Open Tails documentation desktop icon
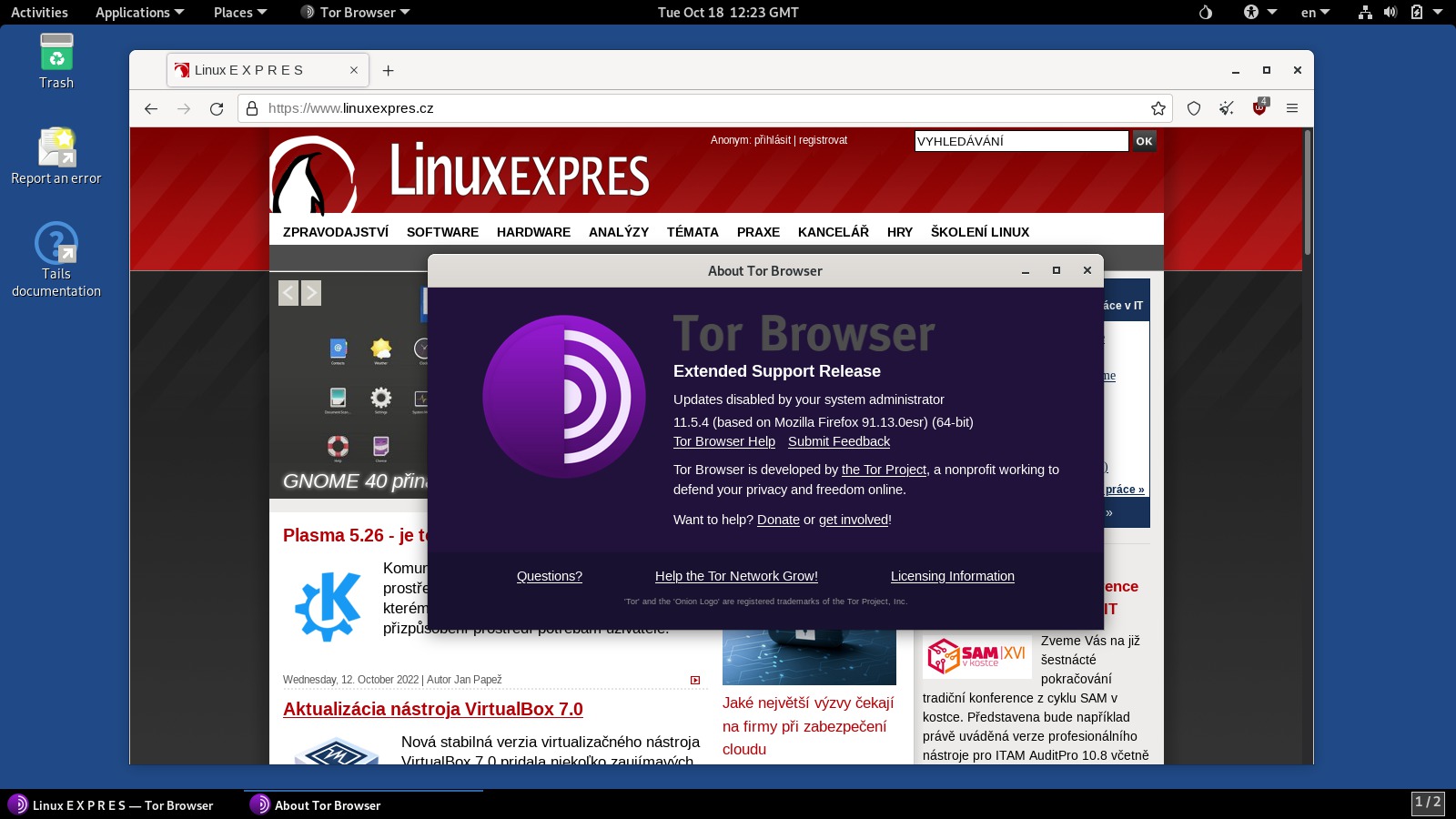 (56, 260)
